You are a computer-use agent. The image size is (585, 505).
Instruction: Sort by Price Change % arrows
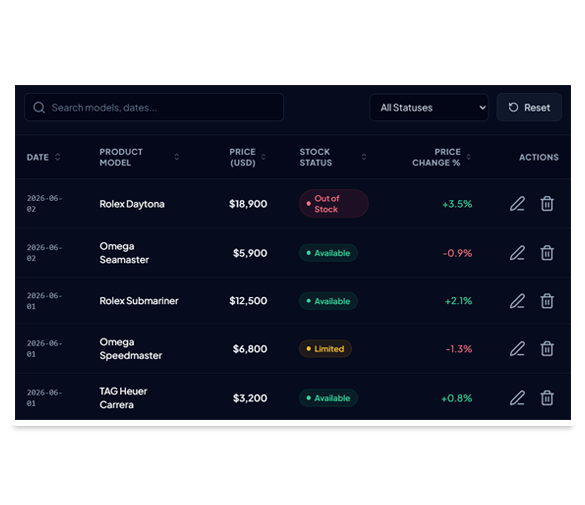(469, 157)
